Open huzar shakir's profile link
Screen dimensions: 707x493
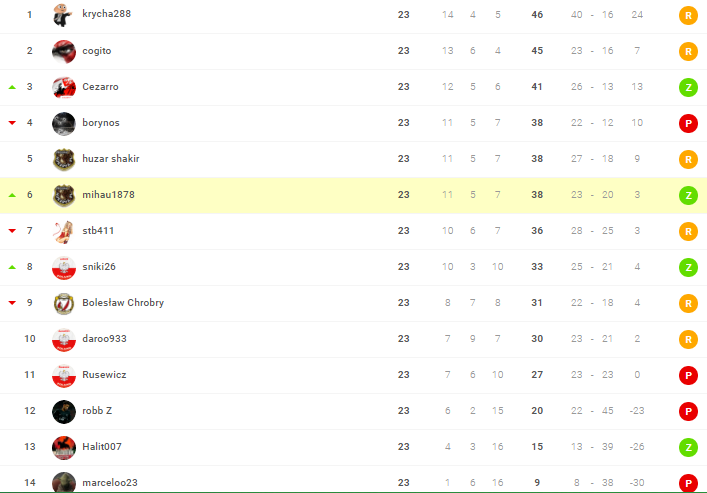pos(110,159)
